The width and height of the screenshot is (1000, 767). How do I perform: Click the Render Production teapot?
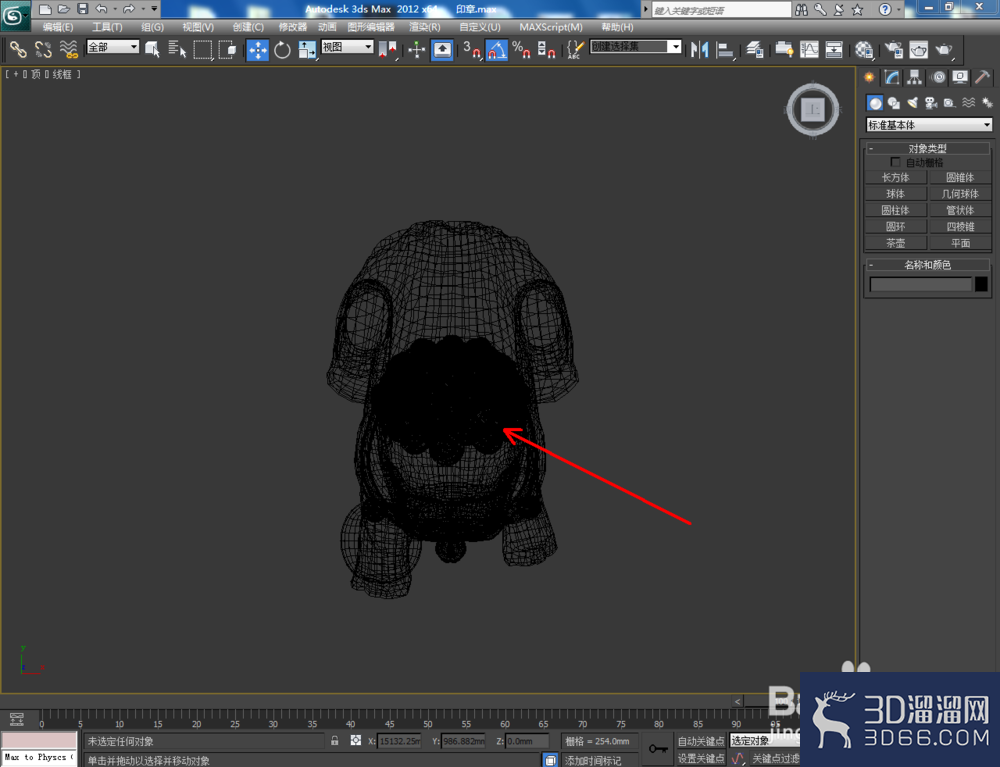pos(944,49)
